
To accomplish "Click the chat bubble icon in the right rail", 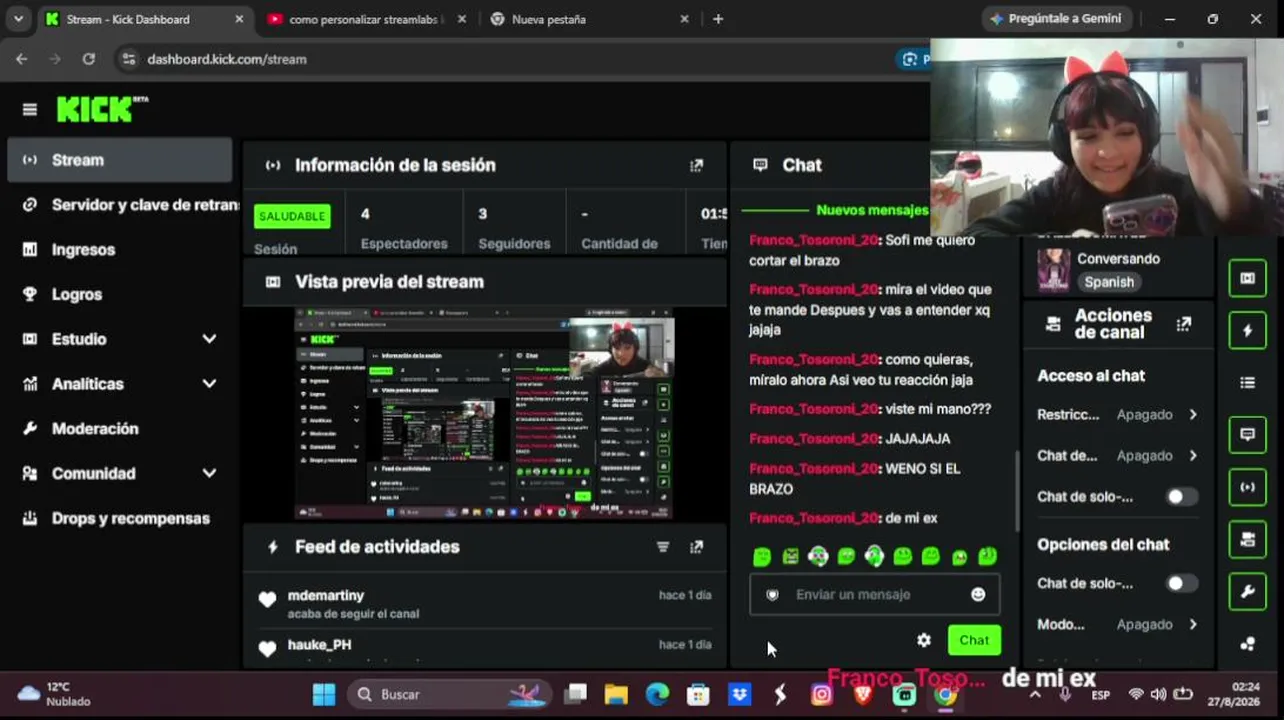I will 1247,435.
